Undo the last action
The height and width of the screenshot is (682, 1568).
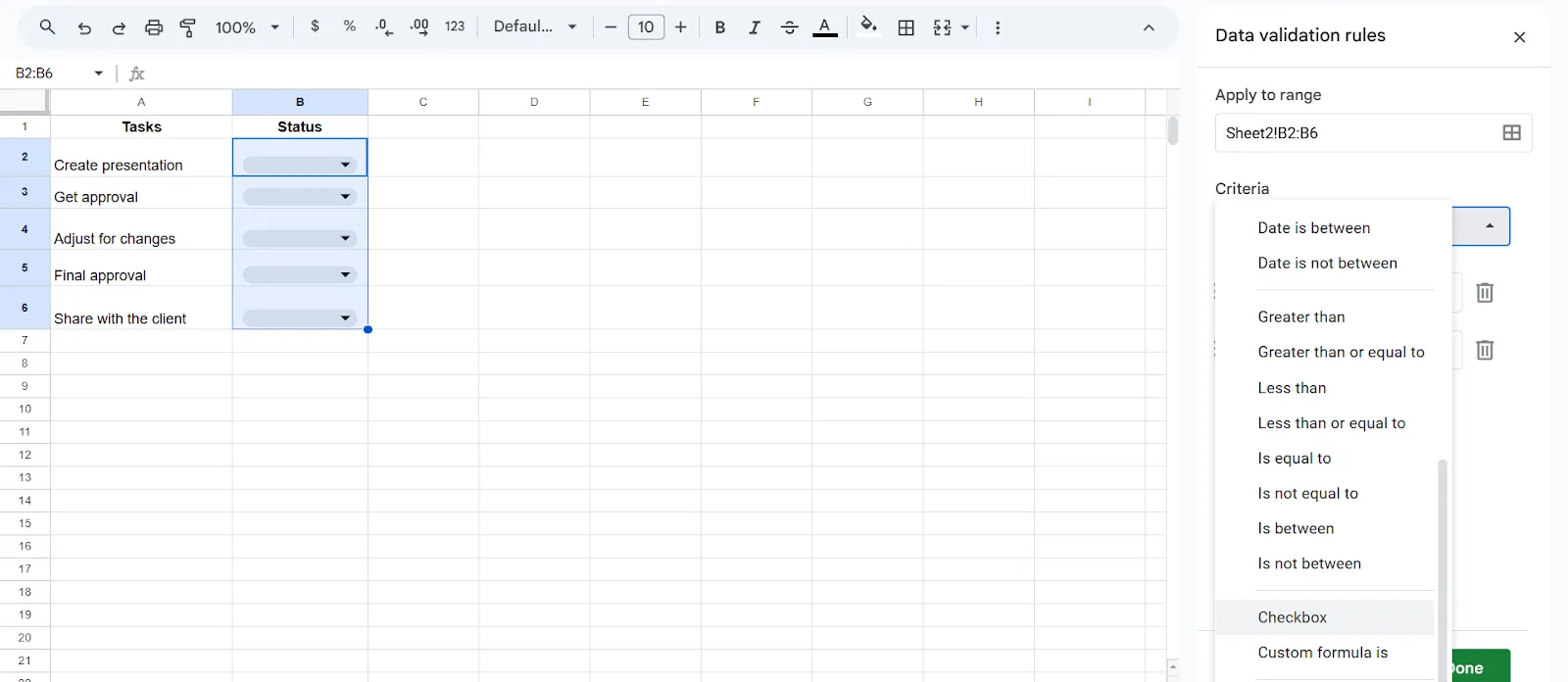(84, 27)
